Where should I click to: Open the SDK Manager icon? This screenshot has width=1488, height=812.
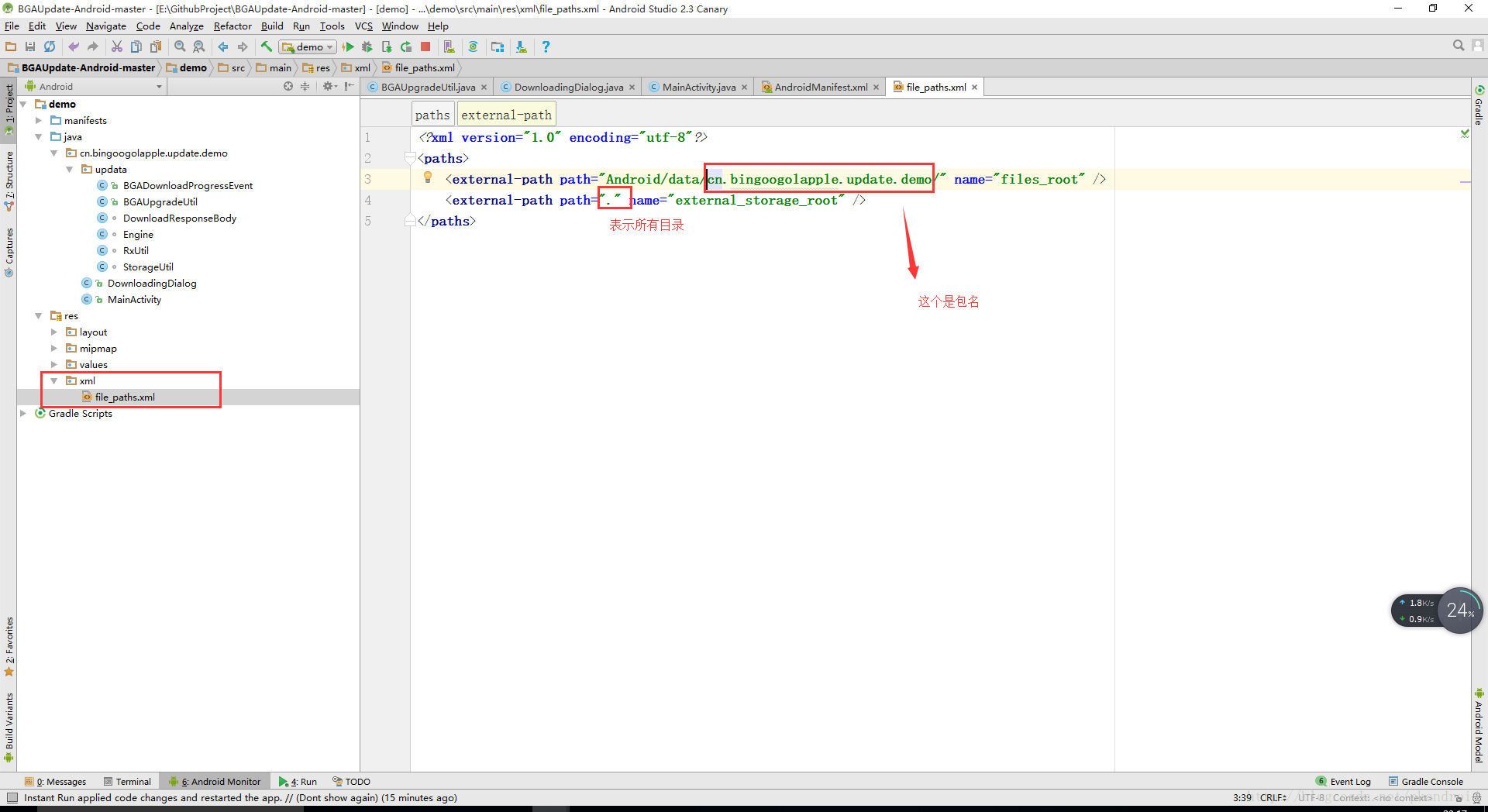click(x=522, y=46)
